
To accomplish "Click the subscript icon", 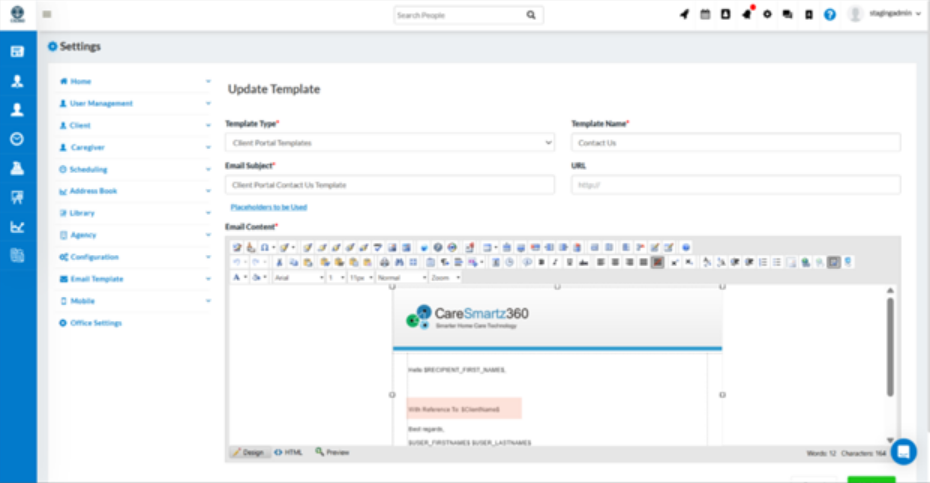I will tap(689, 262).
